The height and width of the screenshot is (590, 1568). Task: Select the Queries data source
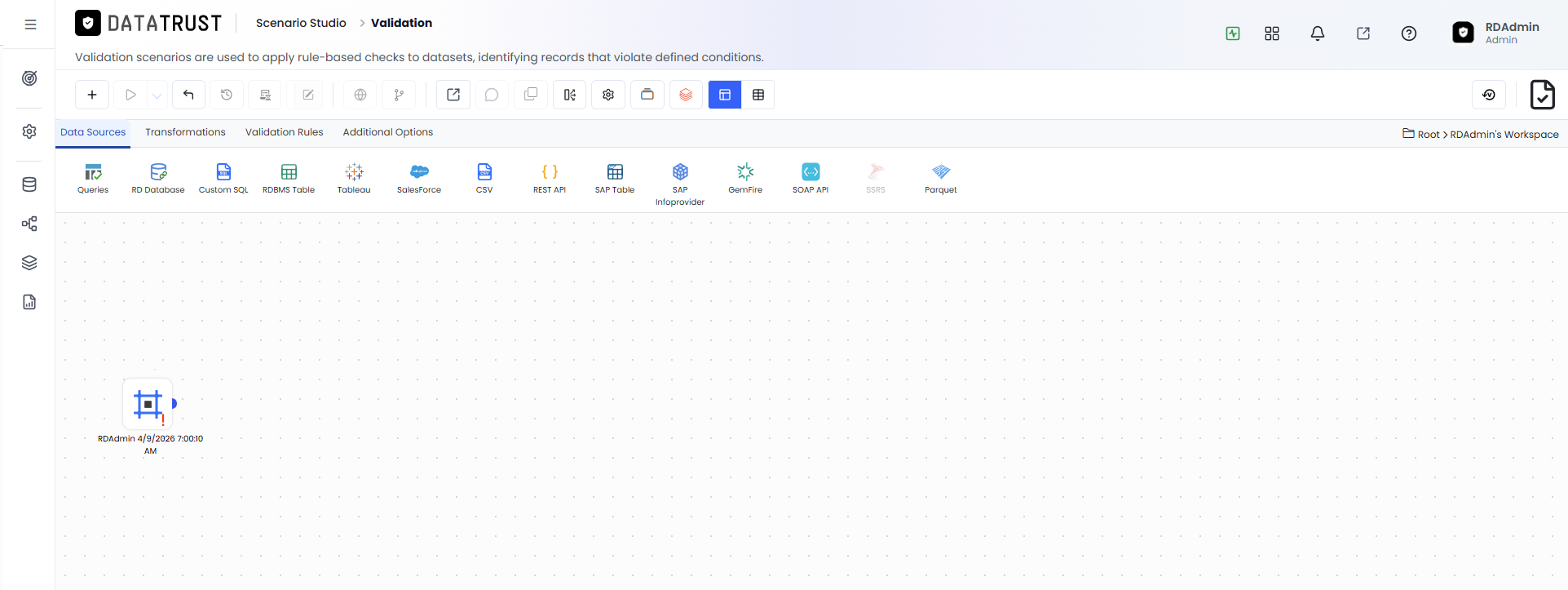(x=93, y=179)
